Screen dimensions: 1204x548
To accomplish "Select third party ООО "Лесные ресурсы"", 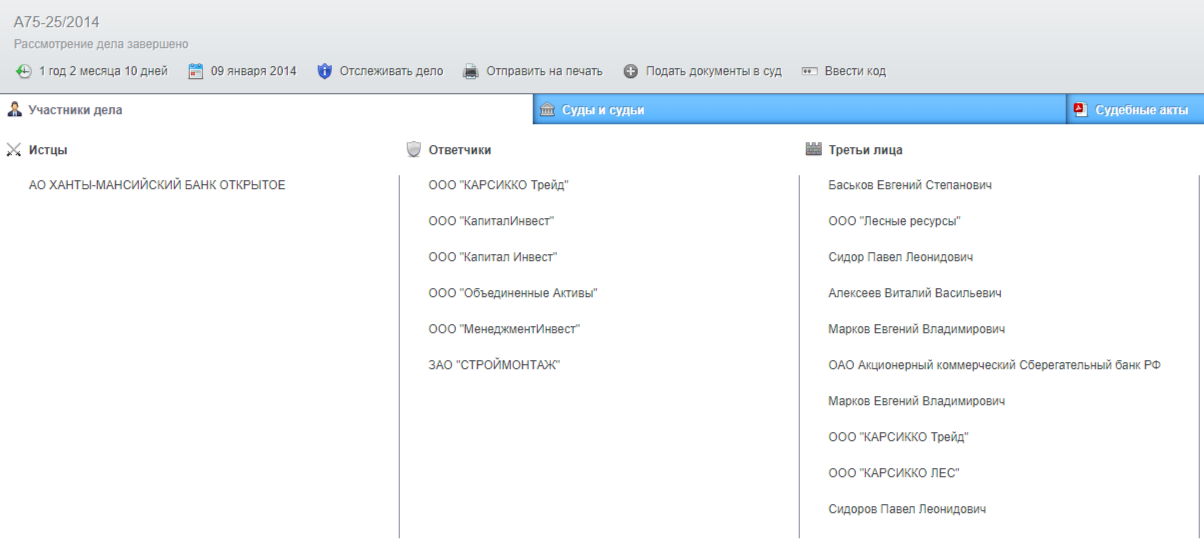I will [x=894, y=221].
